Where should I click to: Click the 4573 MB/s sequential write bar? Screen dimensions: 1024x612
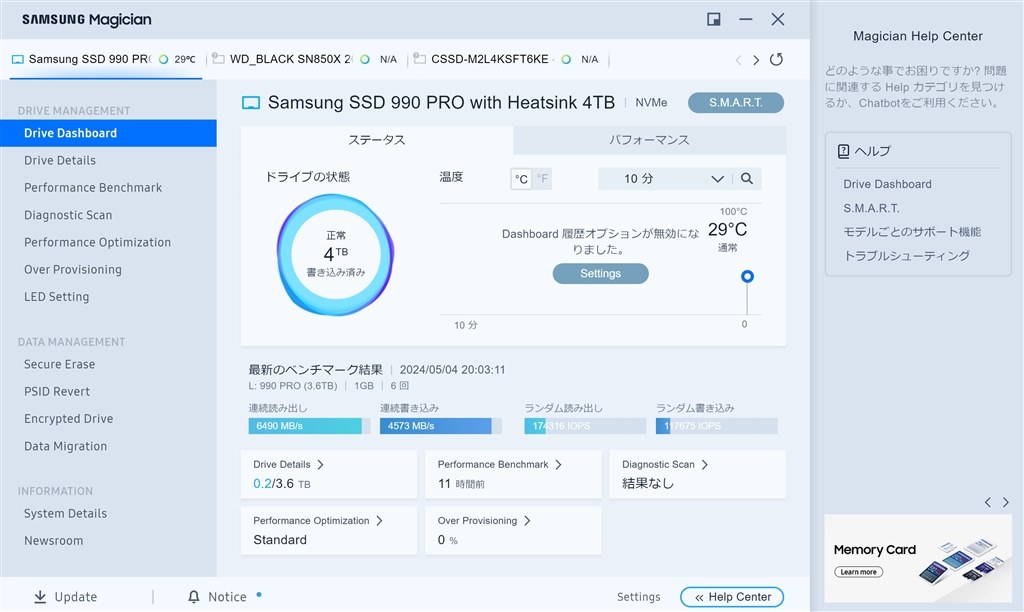(441, 426)
